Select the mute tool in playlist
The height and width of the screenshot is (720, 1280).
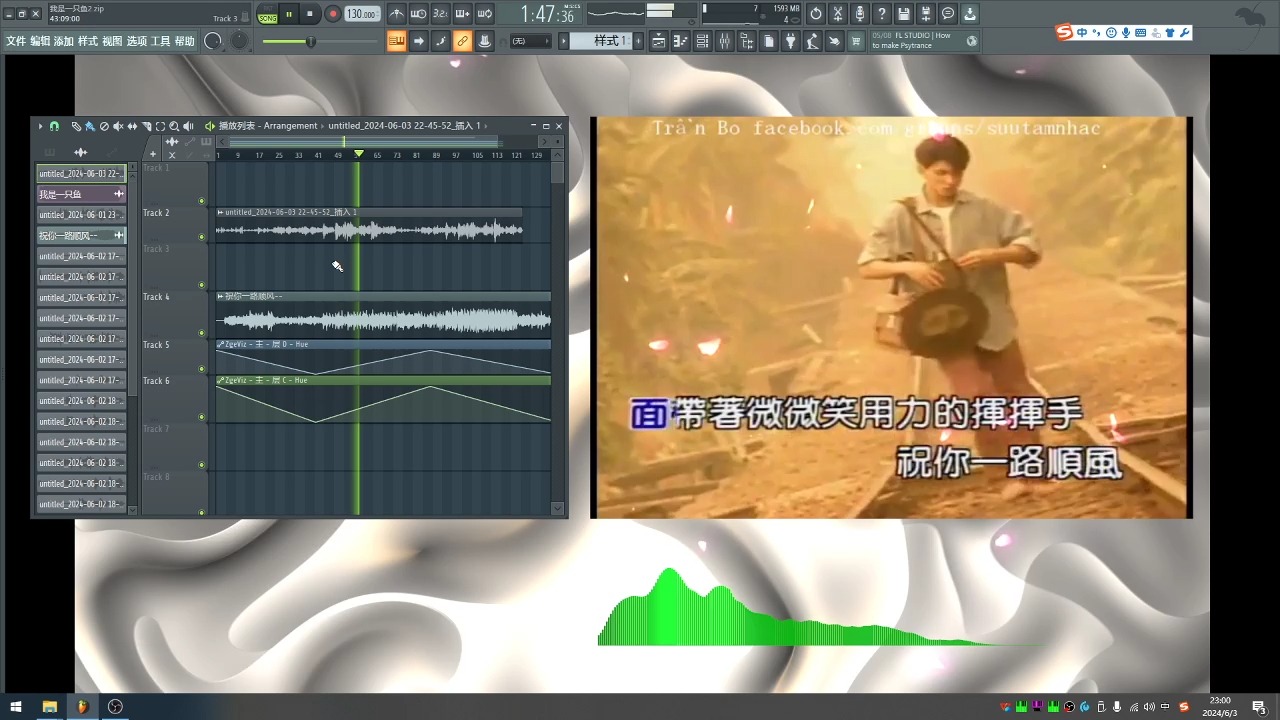(x=118, y=126)
